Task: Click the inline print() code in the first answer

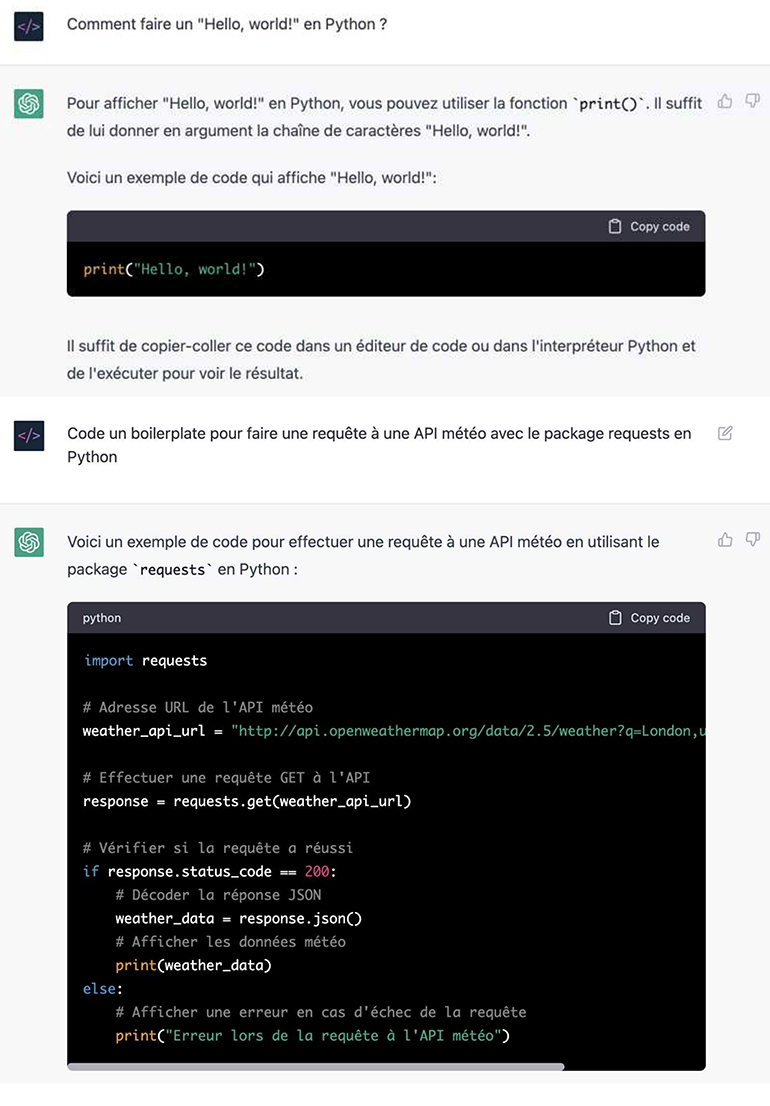Action: [x=609, y=104]
